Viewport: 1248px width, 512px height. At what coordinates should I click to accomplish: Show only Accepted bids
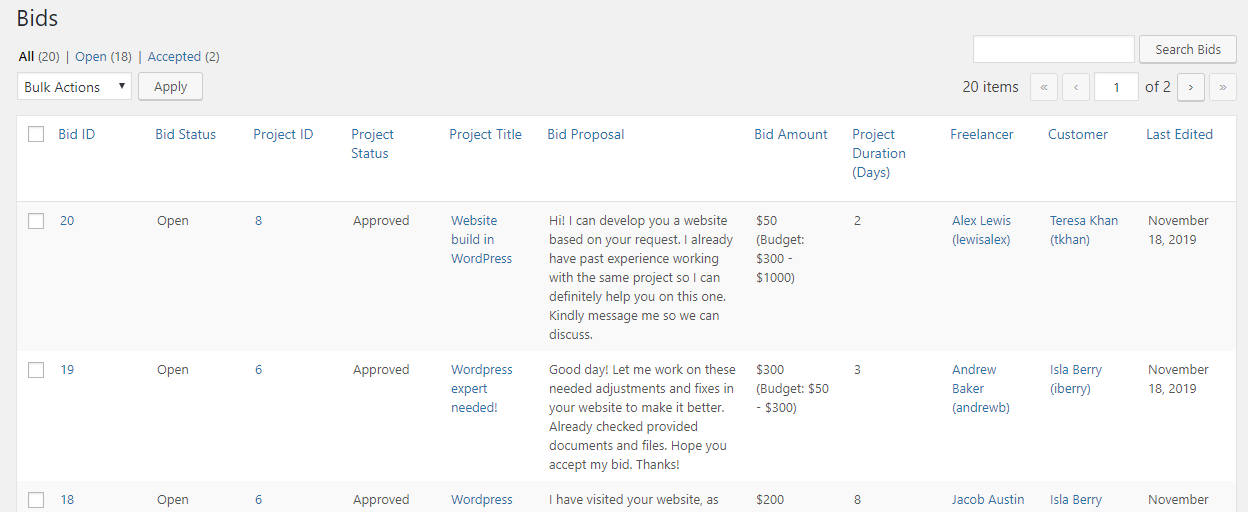[x=174, y=57]
